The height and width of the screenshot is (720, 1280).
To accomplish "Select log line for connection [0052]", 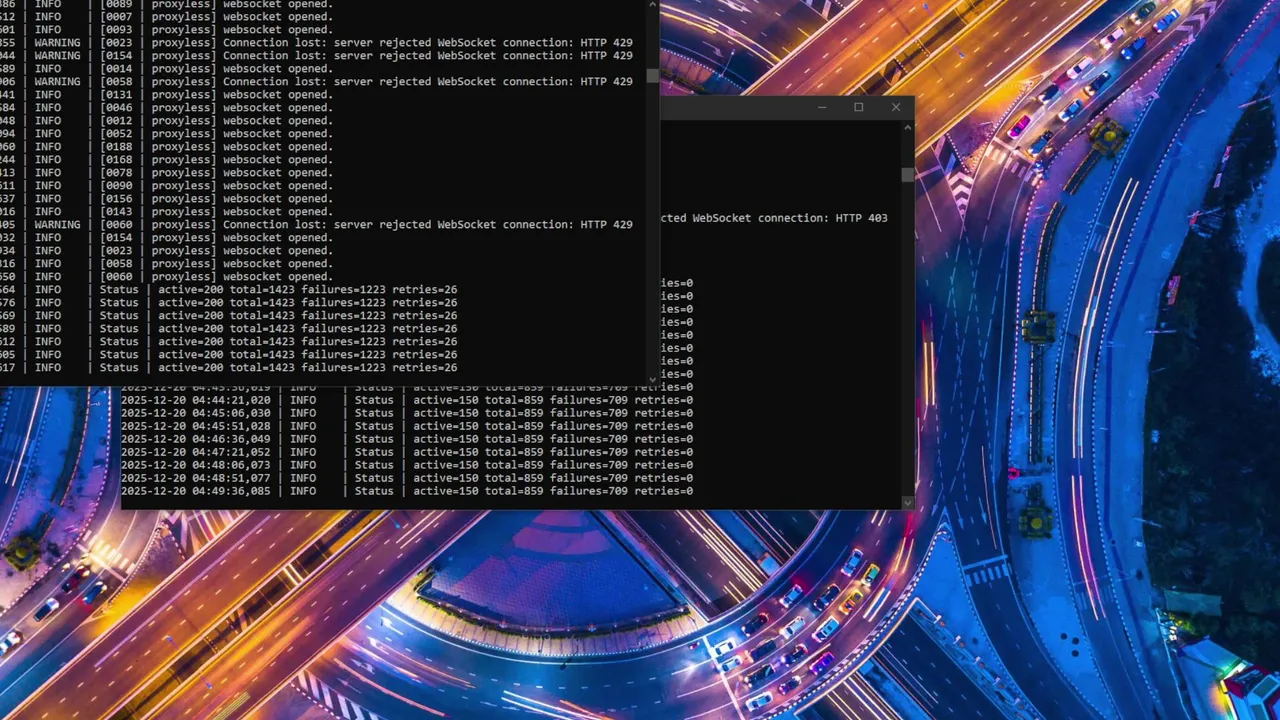I will (166, 134).
